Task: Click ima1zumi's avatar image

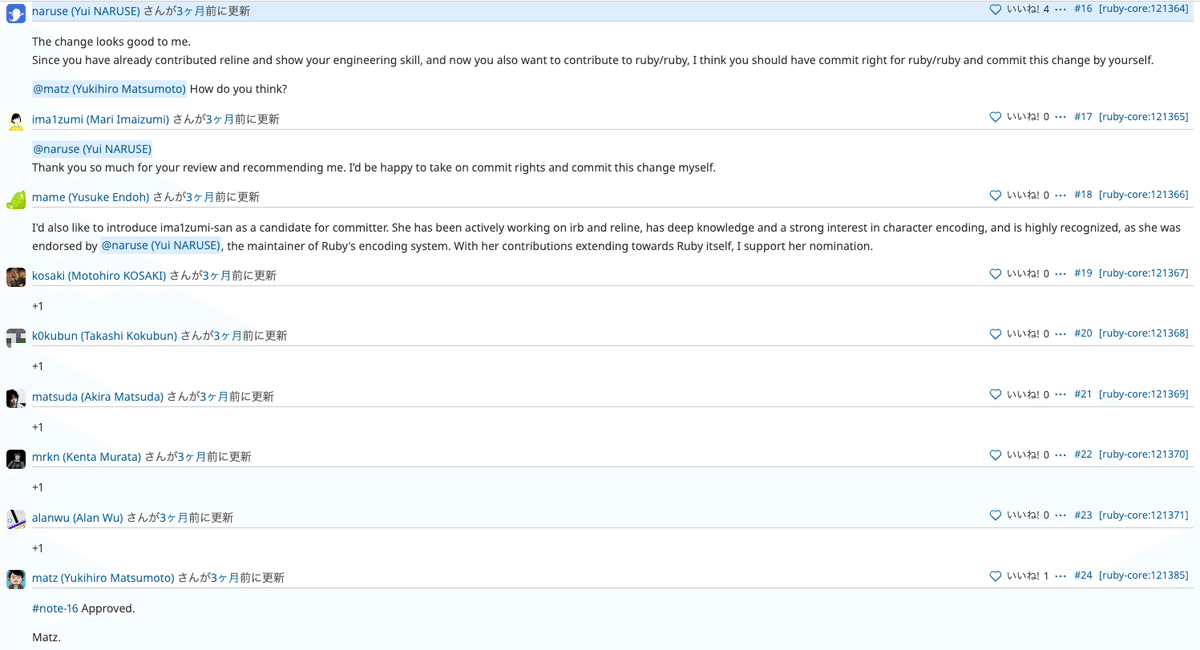Action: [16, 122]
